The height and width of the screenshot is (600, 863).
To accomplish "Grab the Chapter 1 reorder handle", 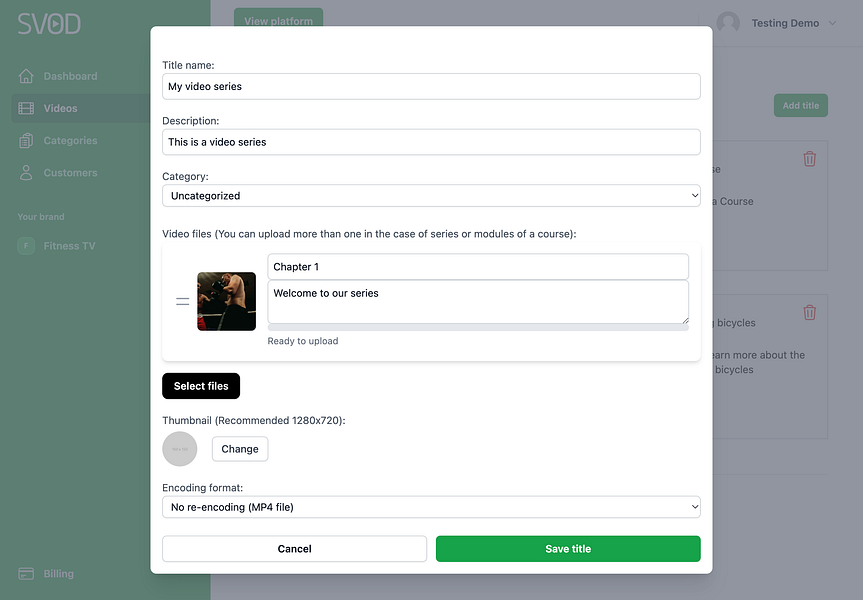I will (x=182, y=301).
